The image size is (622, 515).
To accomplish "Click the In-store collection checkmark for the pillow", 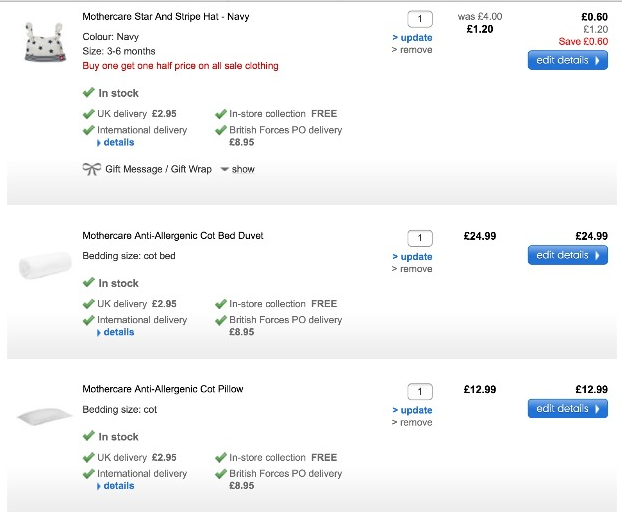I will 221,458.
